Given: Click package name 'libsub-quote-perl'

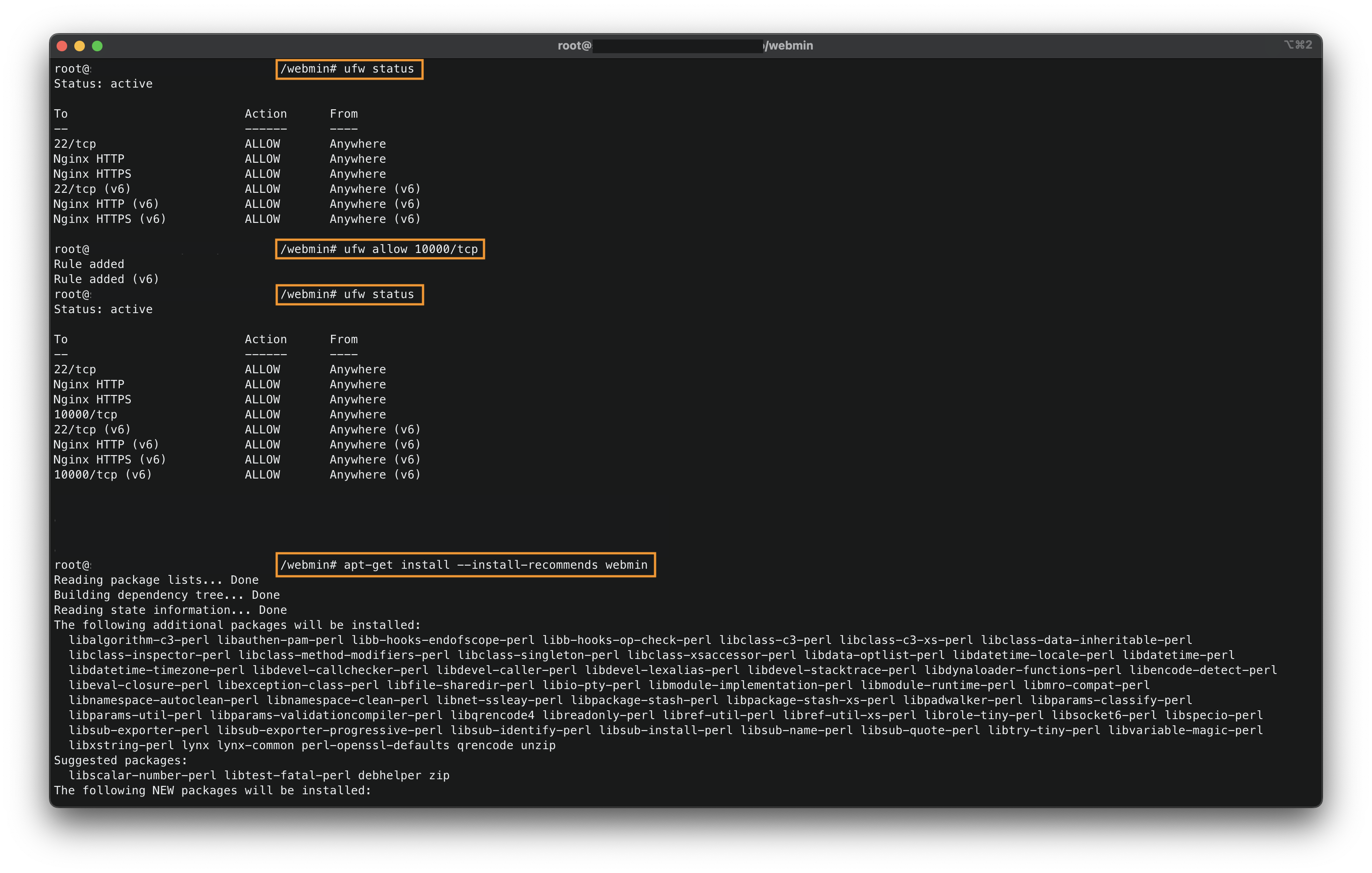Looking at the screenshot, I should [x=920, y=731].
